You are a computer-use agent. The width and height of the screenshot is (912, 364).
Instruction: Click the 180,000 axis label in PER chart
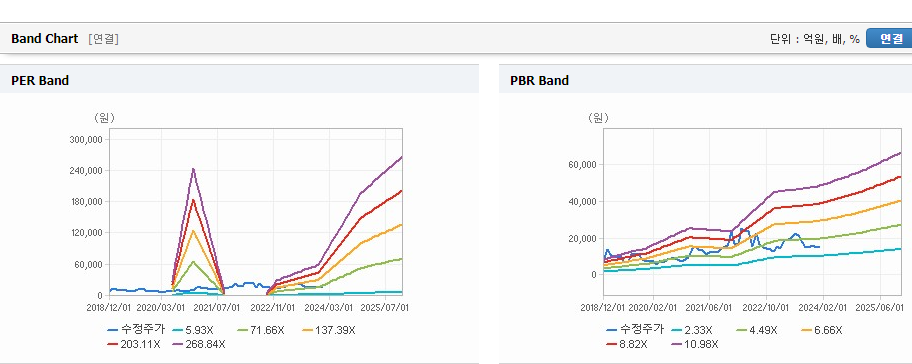(86, 202)
